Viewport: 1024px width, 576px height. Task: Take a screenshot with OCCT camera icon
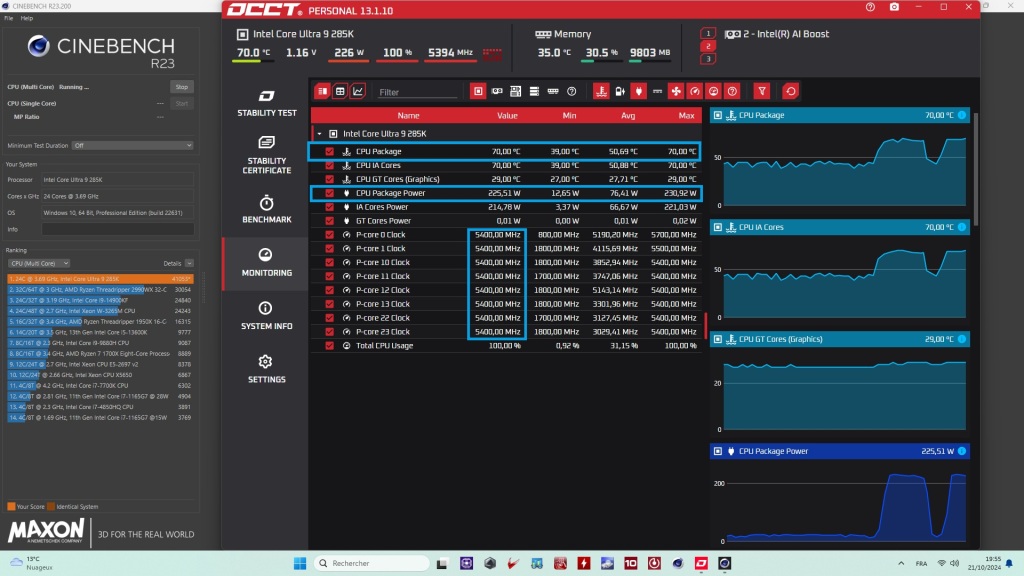coord(894,7)
